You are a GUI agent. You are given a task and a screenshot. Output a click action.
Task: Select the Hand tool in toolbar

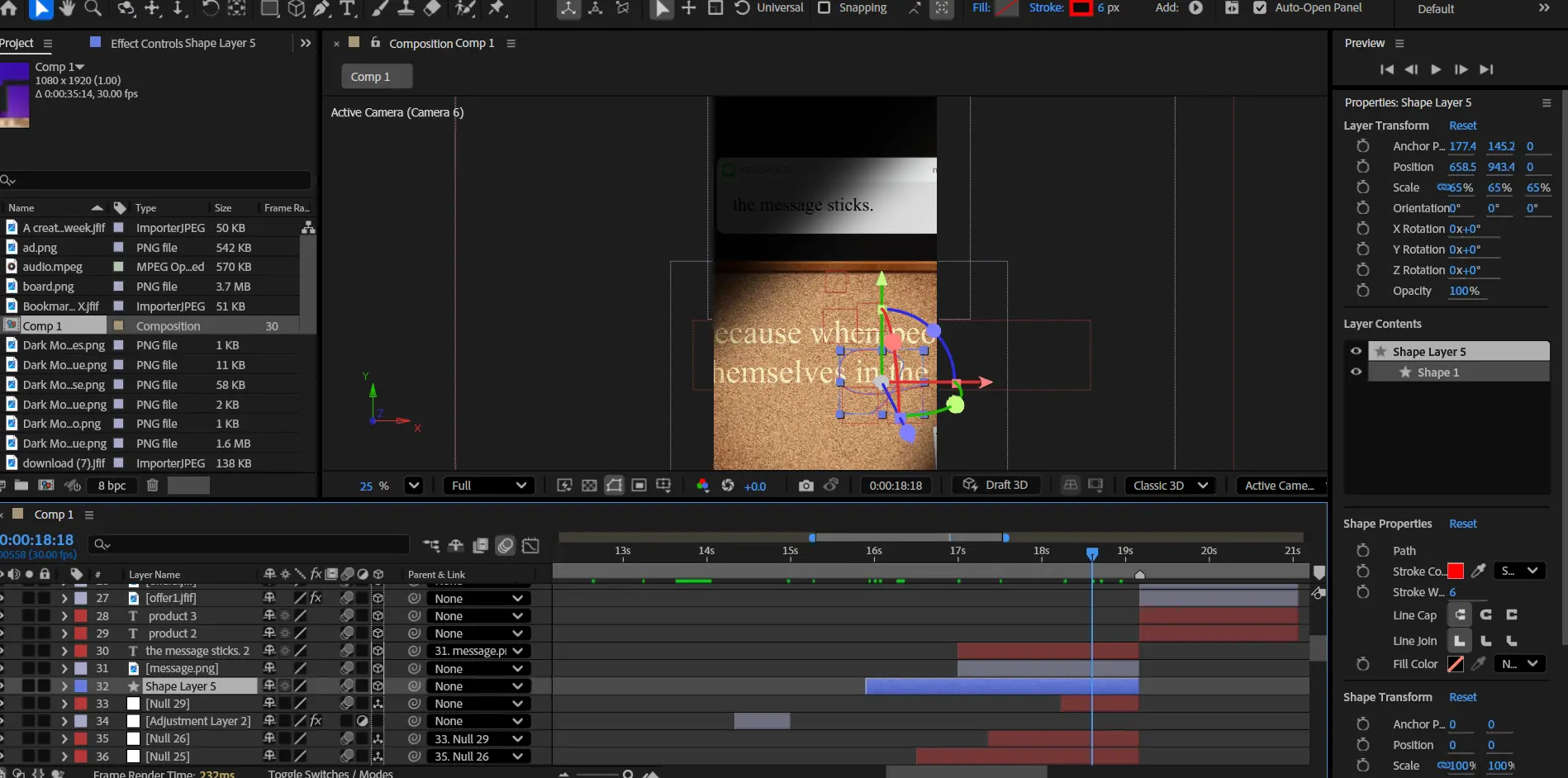pos(67,8)
